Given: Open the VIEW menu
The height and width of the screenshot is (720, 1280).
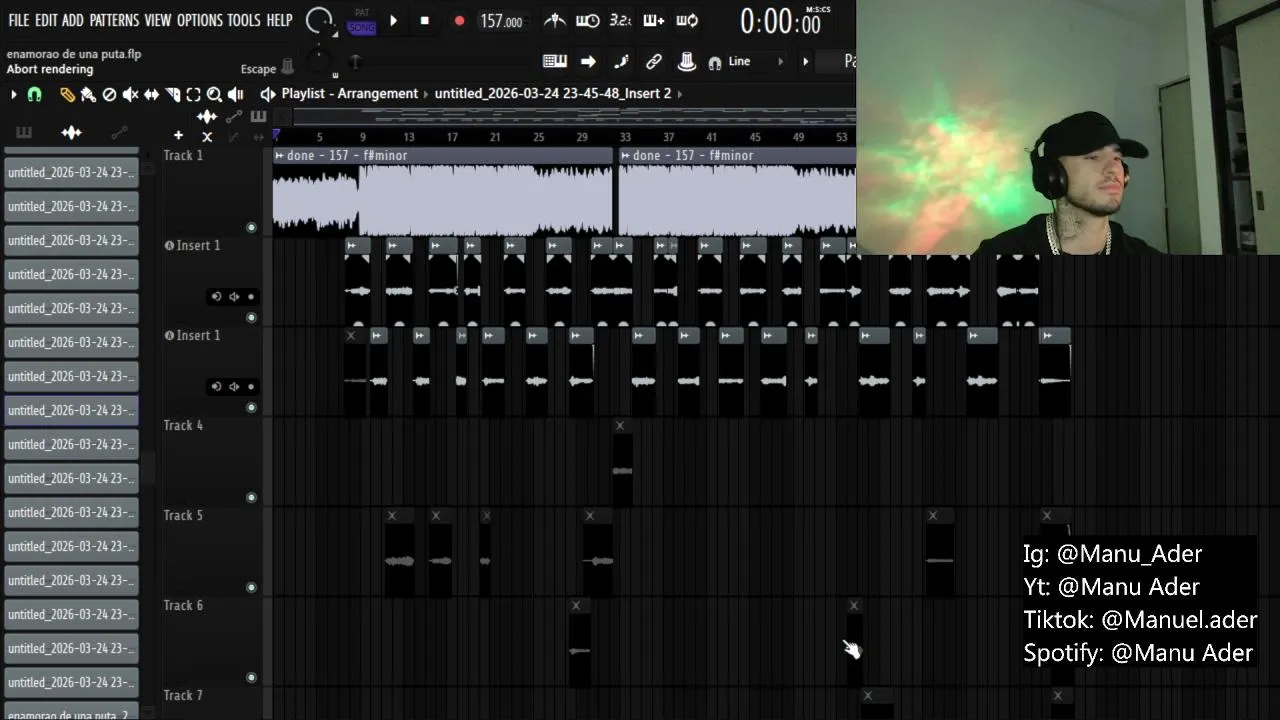Looking at the screenshot, I should click(158, 20).
